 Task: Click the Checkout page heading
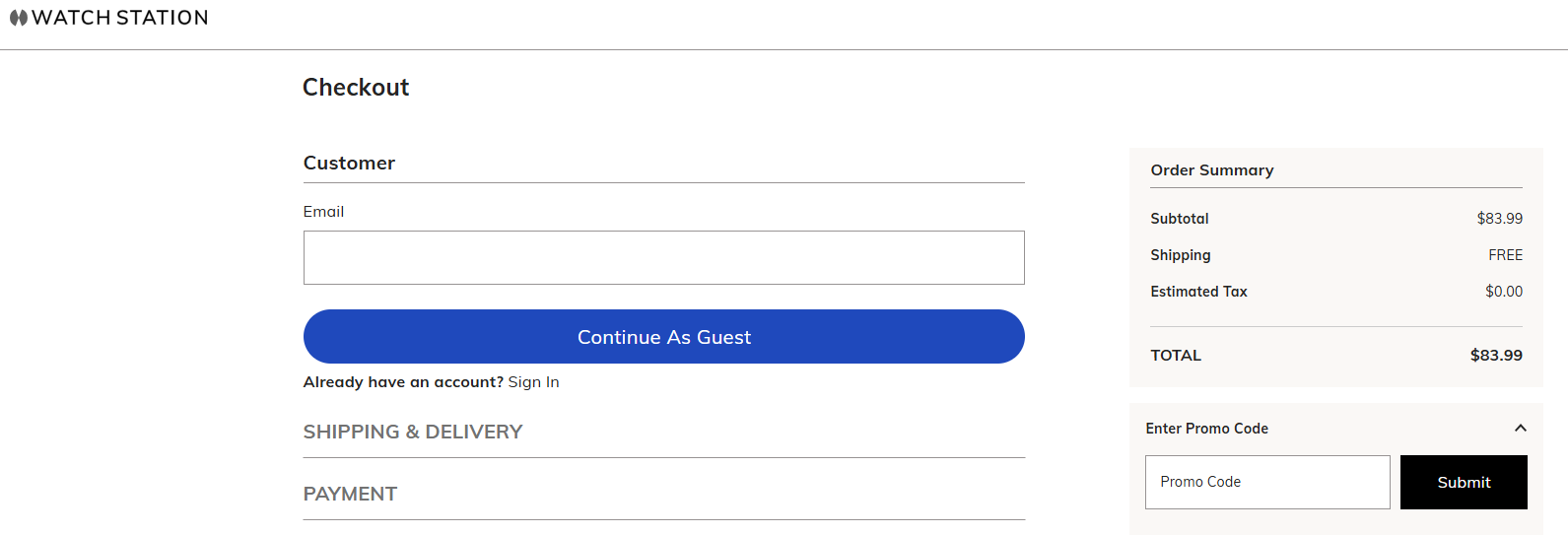tap(356, 88)
